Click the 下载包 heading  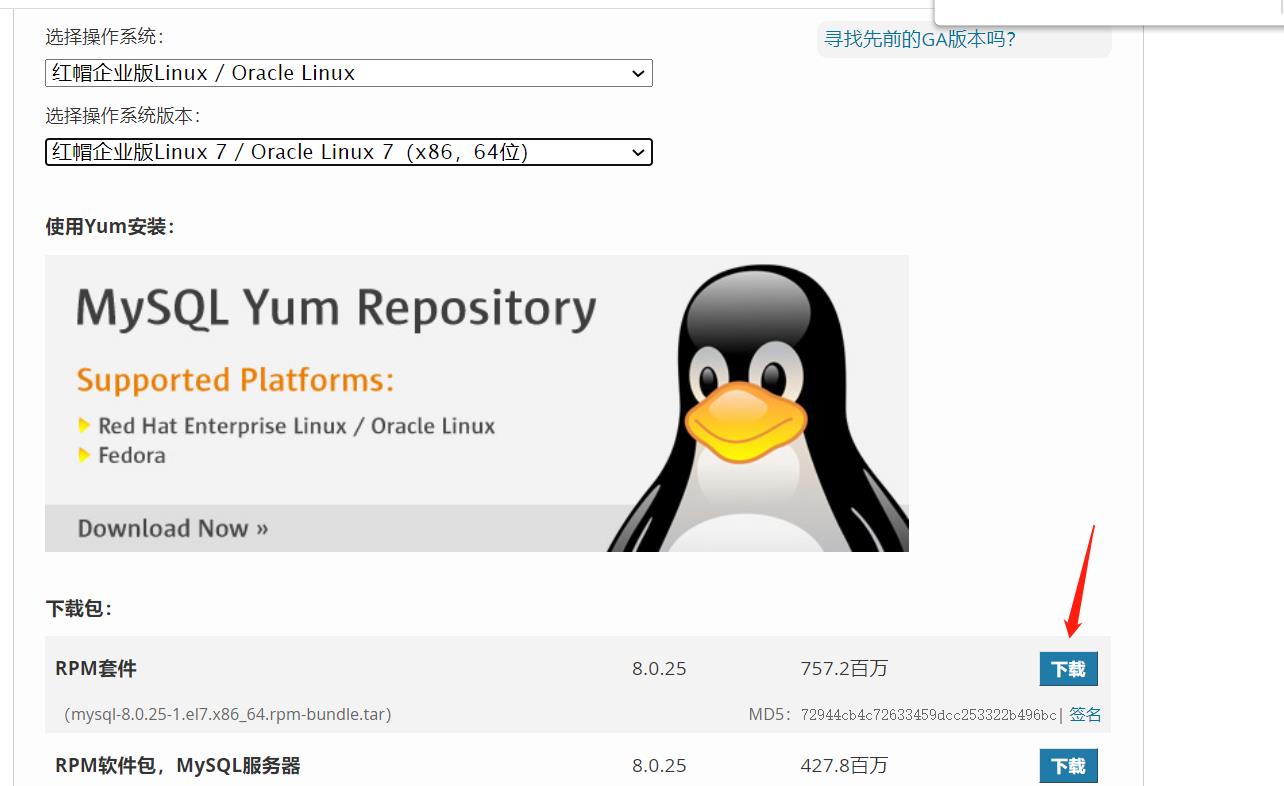coord(79,608)
